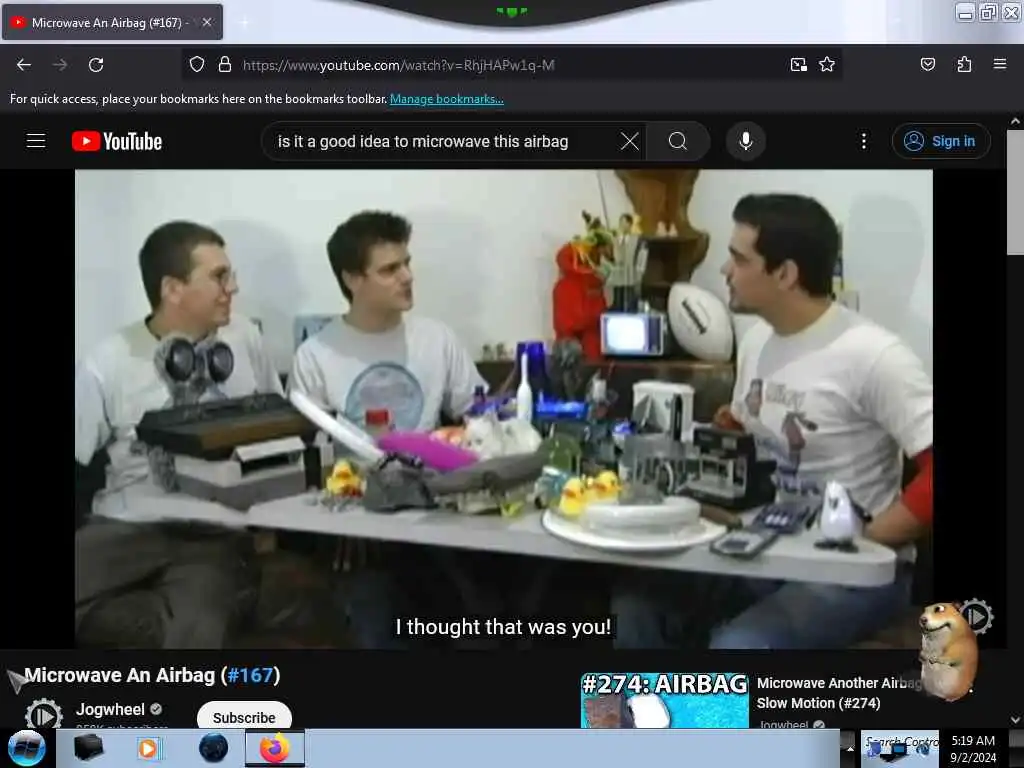Open the Manage bookmarks link
Screen dimensions: 1024x768
[x=447, y=99]
